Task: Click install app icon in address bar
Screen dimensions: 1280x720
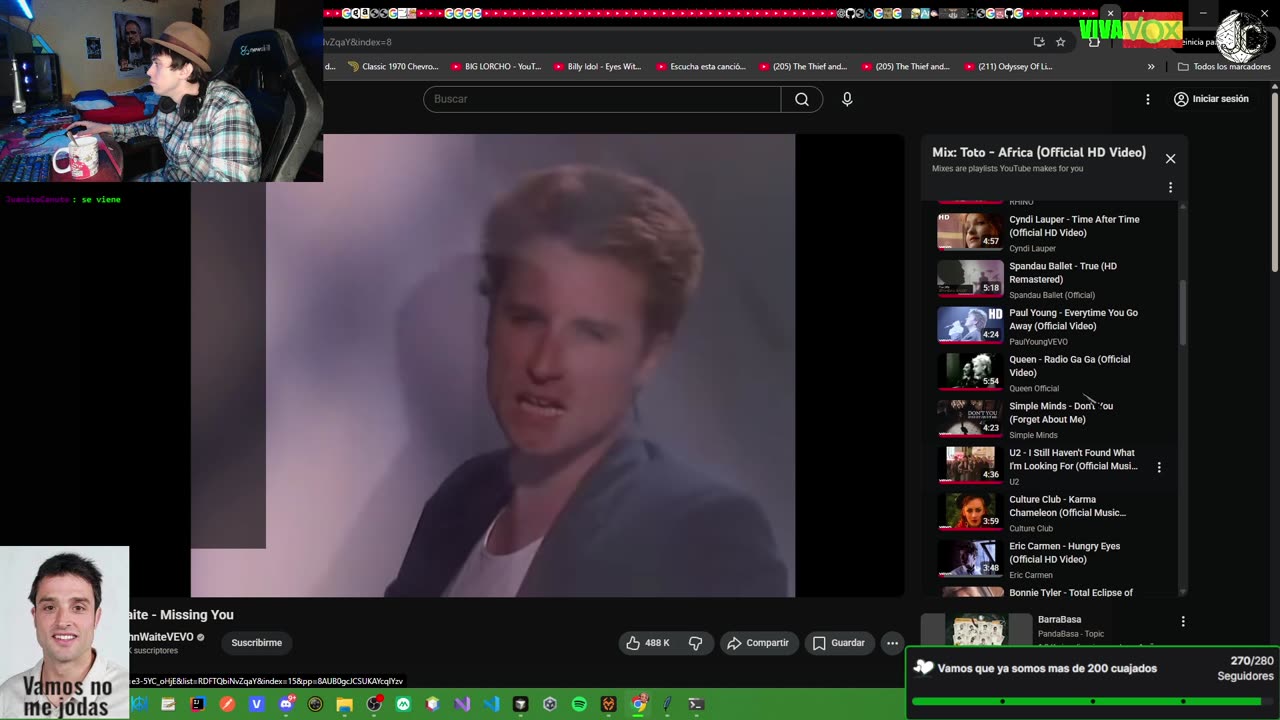Action: (1039, 42)
